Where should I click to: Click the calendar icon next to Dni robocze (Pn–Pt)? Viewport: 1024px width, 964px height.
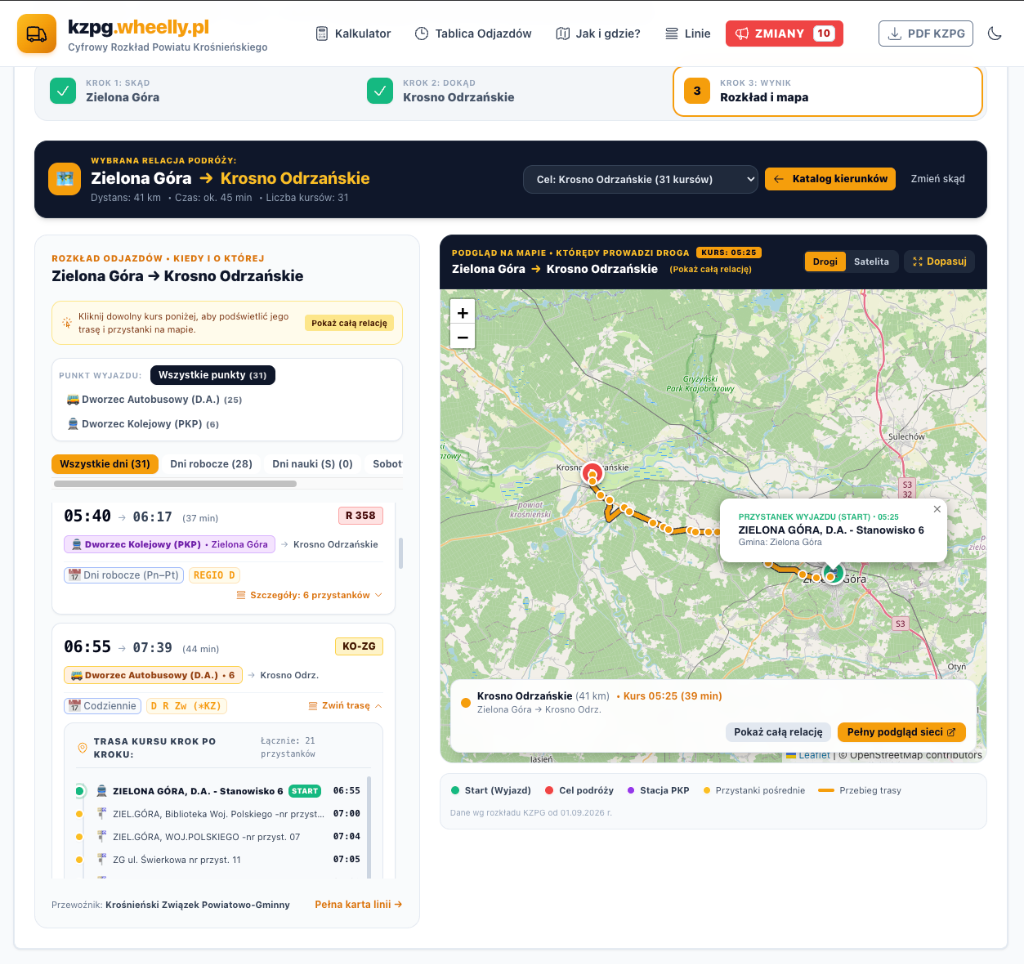tap(74, 575)
